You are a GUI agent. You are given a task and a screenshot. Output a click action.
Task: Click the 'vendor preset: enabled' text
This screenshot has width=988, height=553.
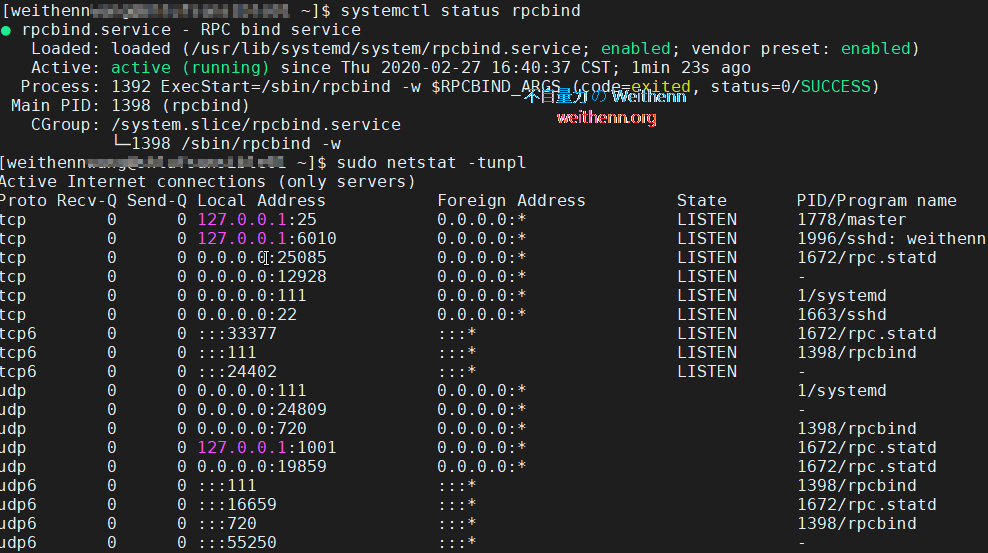(801, 48)
